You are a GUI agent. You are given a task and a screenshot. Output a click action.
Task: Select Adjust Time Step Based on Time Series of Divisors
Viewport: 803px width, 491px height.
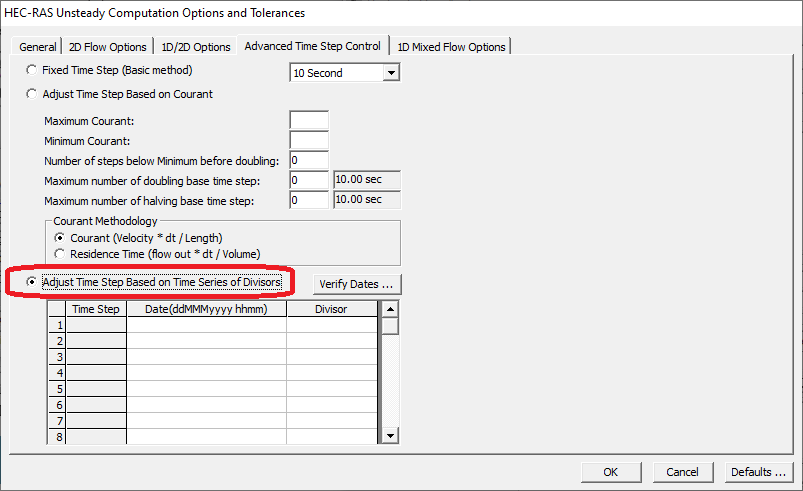point(32,282)
